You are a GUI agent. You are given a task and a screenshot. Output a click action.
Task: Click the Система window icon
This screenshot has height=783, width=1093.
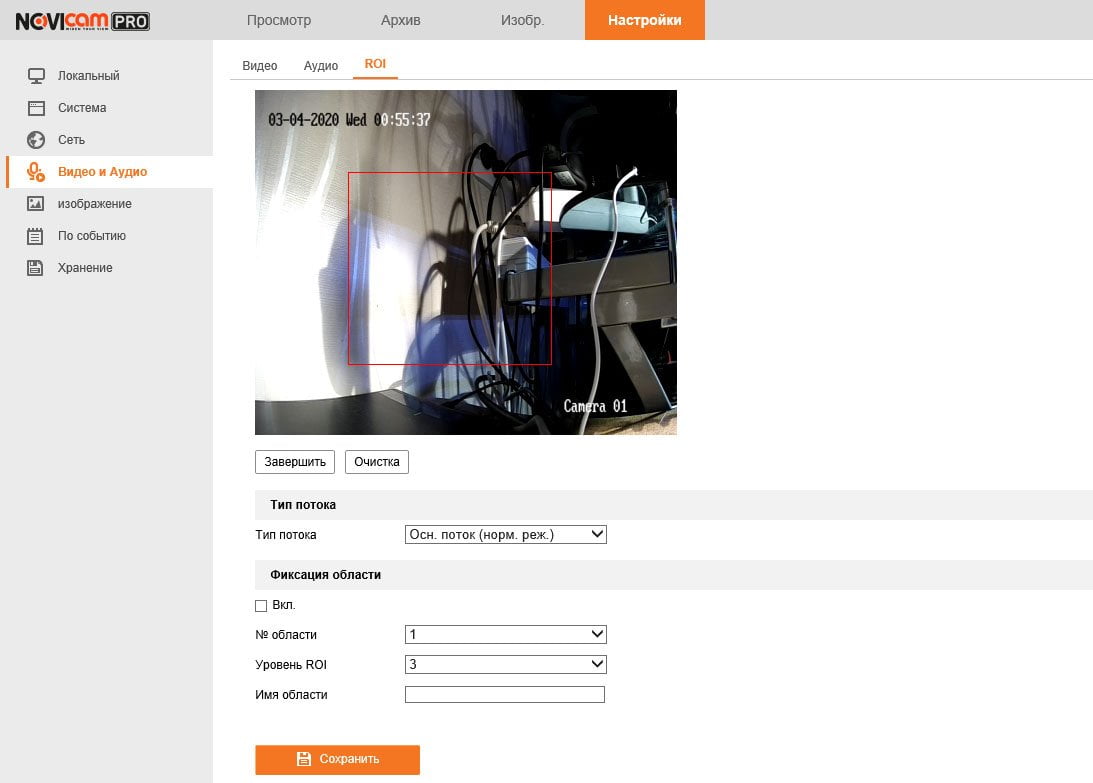pyautogui.click(x=36, y=108)
